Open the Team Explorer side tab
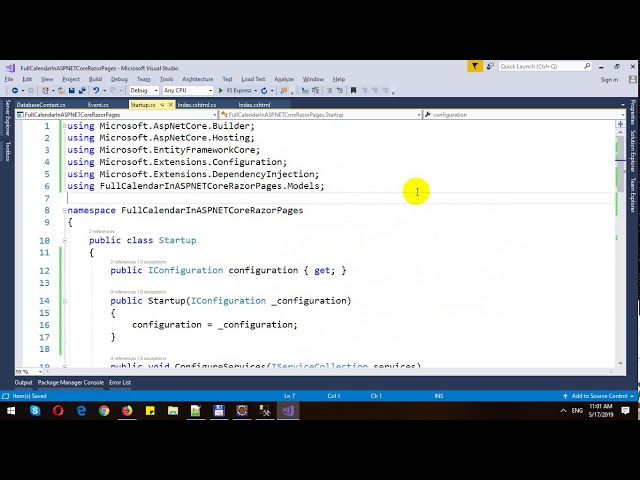Image resolution: width=640 pixels, height=480 pixels. point(633,194)
